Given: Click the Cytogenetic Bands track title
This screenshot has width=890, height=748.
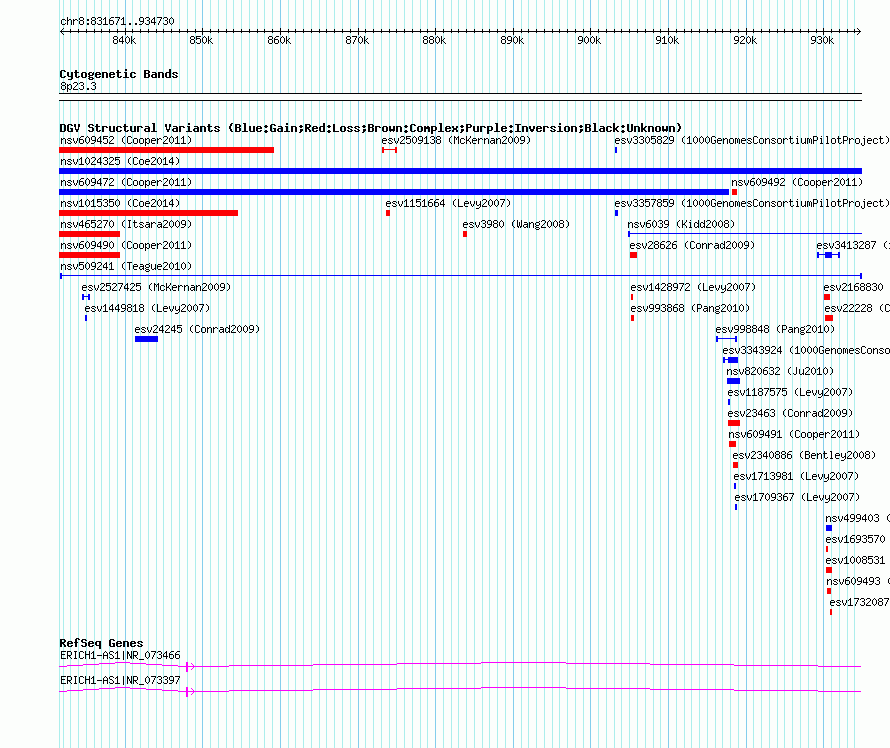Looking at the screenshot, I should [x=119, y=74].
